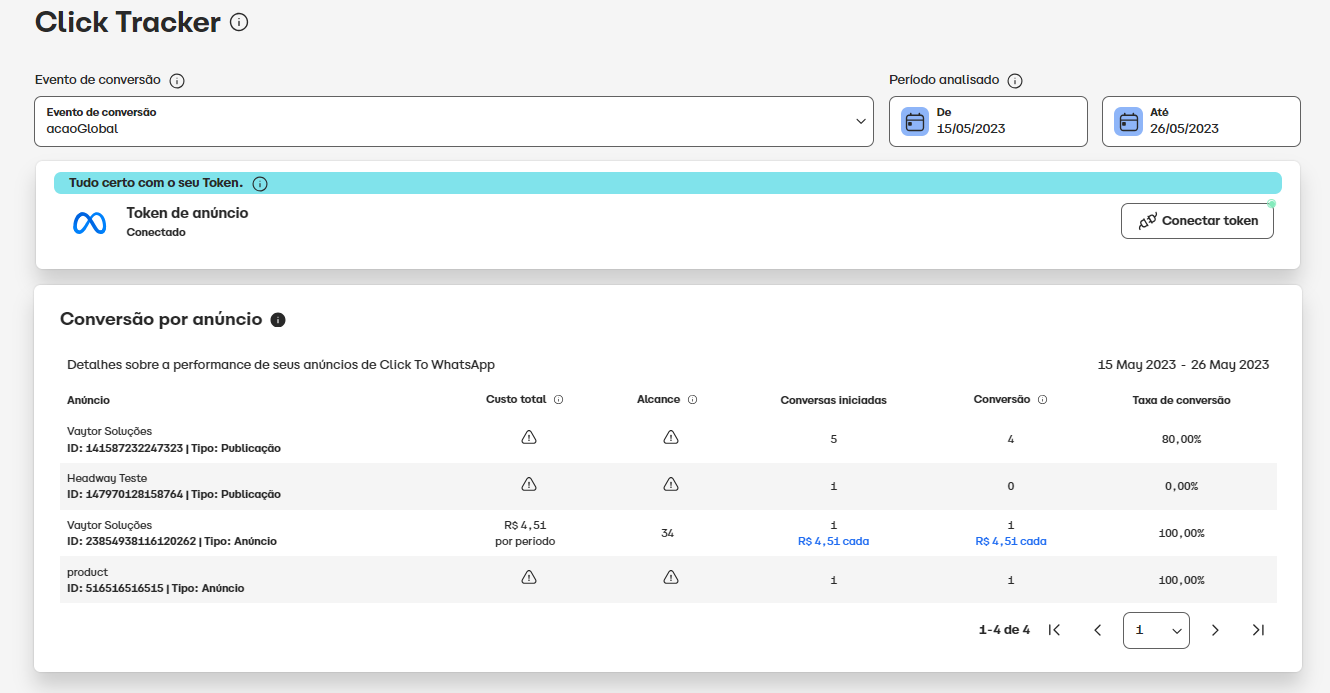Click the 80,00% conversion rate cell
Image resolution: width=1330 pixels, height=693 pixels.
[1182, 439]
